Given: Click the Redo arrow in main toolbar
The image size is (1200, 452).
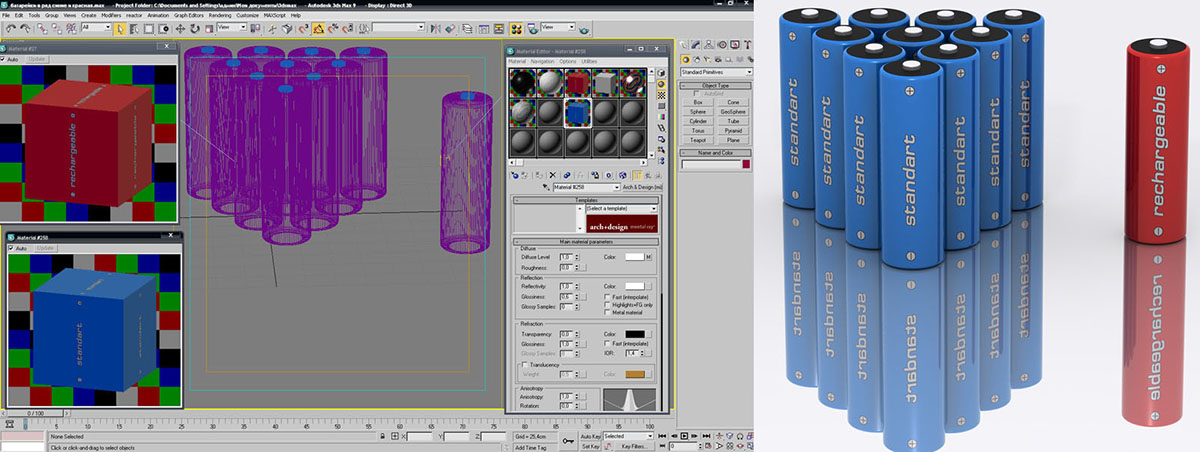Looking at the screenshot, I should coord(25,28).
